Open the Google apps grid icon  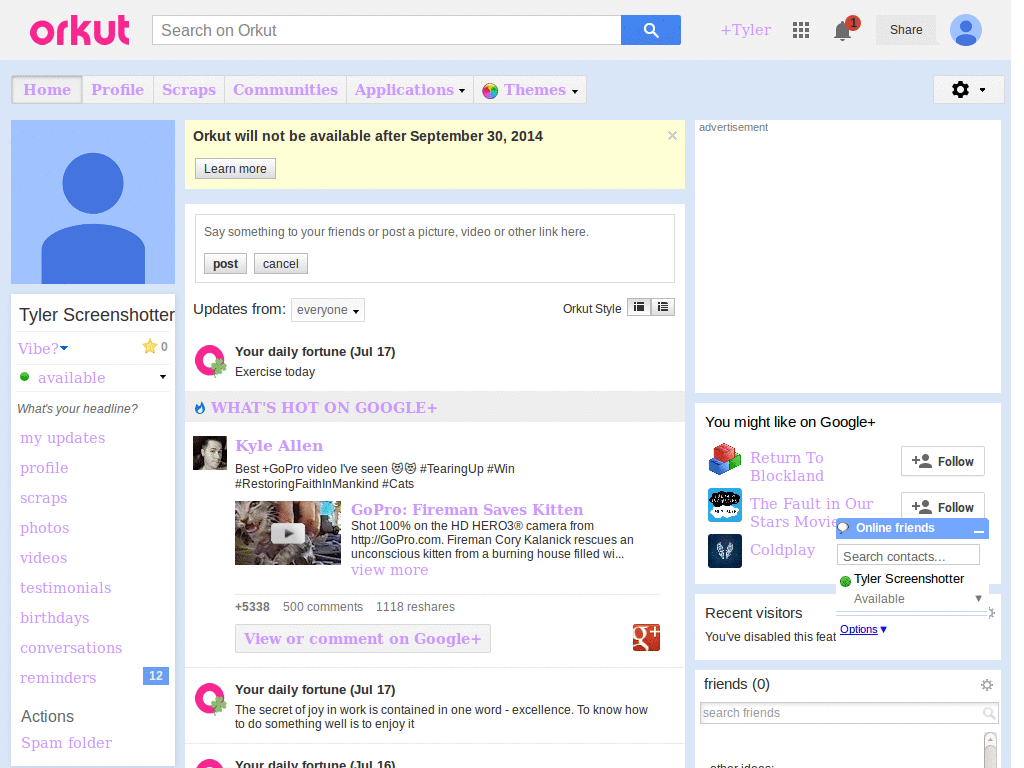click(x=801, y=30)
